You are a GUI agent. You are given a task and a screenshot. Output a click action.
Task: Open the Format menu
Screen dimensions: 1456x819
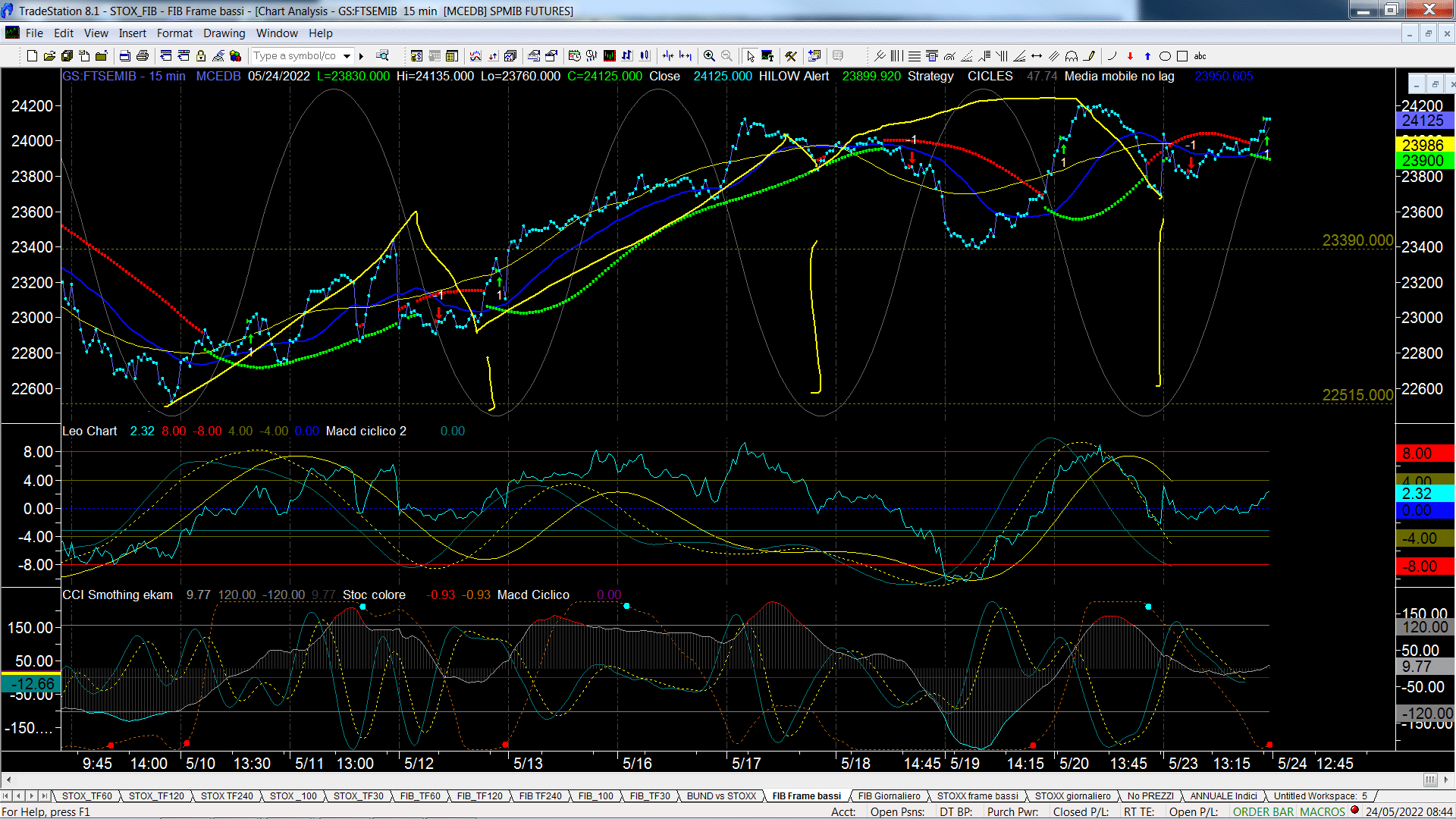coord(174,33)
